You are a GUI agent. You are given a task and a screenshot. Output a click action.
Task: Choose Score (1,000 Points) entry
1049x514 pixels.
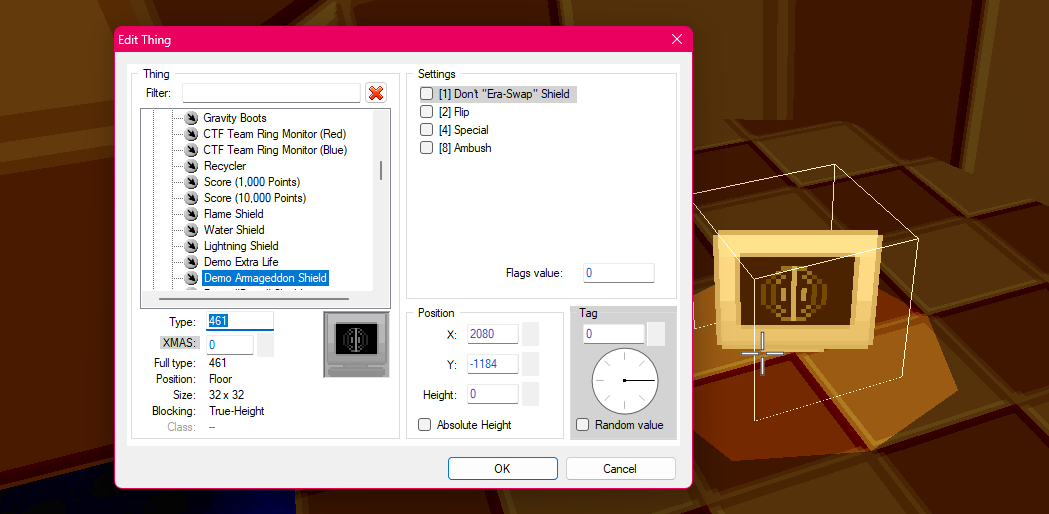tap(252, 182)
